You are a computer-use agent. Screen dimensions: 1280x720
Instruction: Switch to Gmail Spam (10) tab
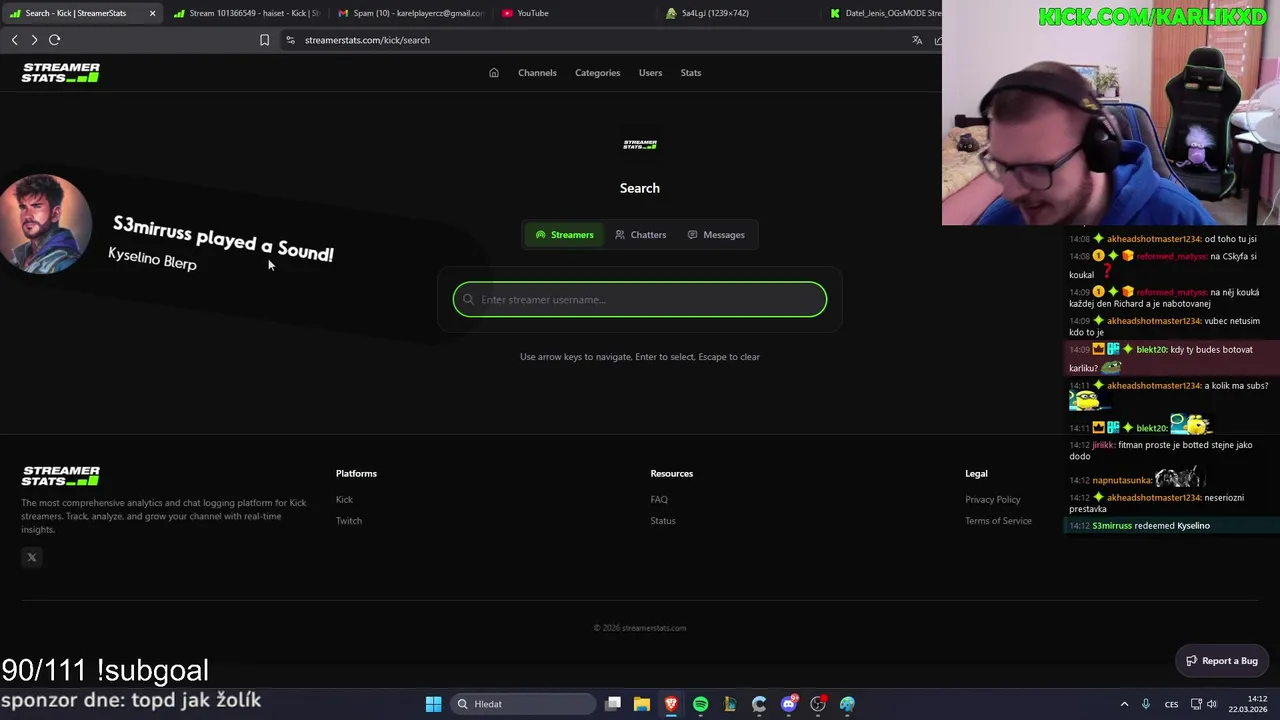point(410,13)
